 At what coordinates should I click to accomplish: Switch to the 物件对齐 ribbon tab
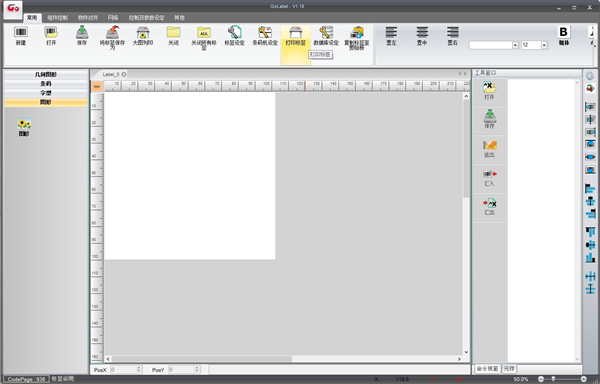[x=88, y=18]
